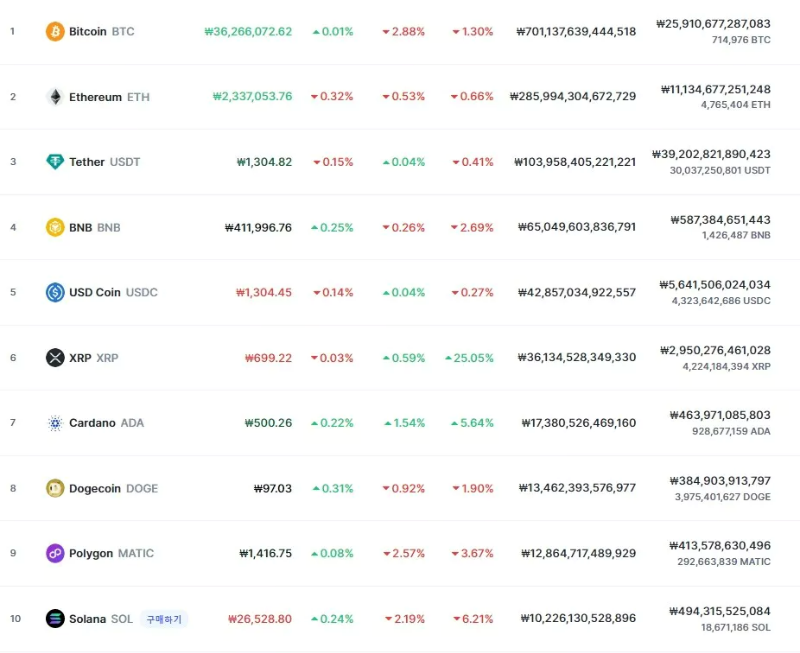The image size is (800, 653).
Task: Click the 구매하기 buy button next to Solana
Action: pyautogui.click(x=164, y=619)
